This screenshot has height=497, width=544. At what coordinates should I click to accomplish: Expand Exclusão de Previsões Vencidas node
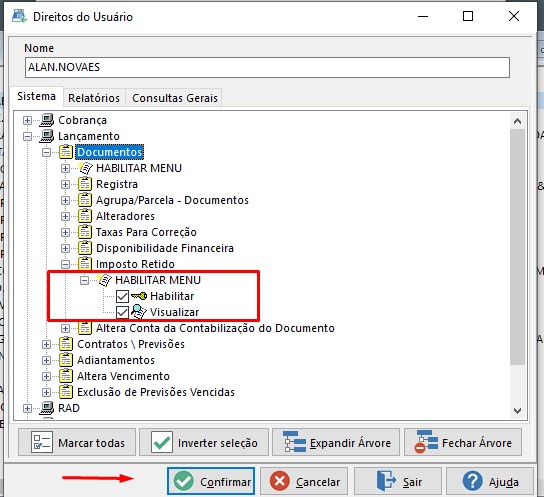[x=46, y=392]
